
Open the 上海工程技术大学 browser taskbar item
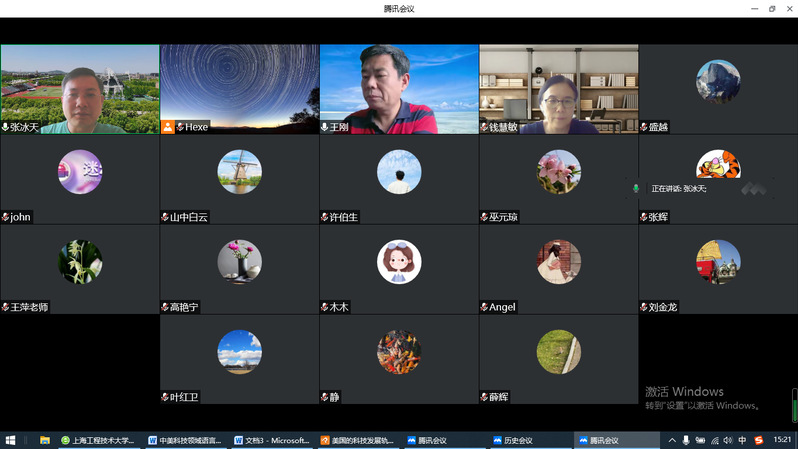(98, 440)
